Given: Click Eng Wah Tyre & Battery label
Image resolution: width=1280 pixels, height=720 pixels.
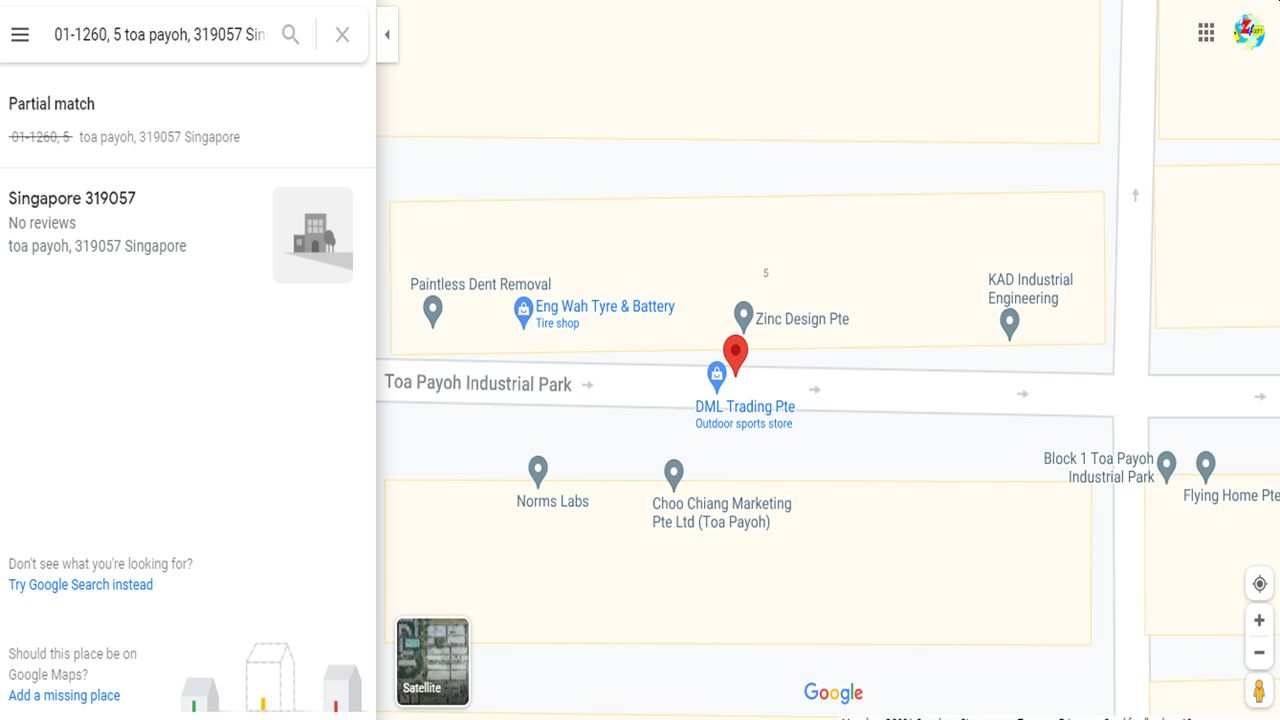Looking at the screenshot, I should 605,307.
